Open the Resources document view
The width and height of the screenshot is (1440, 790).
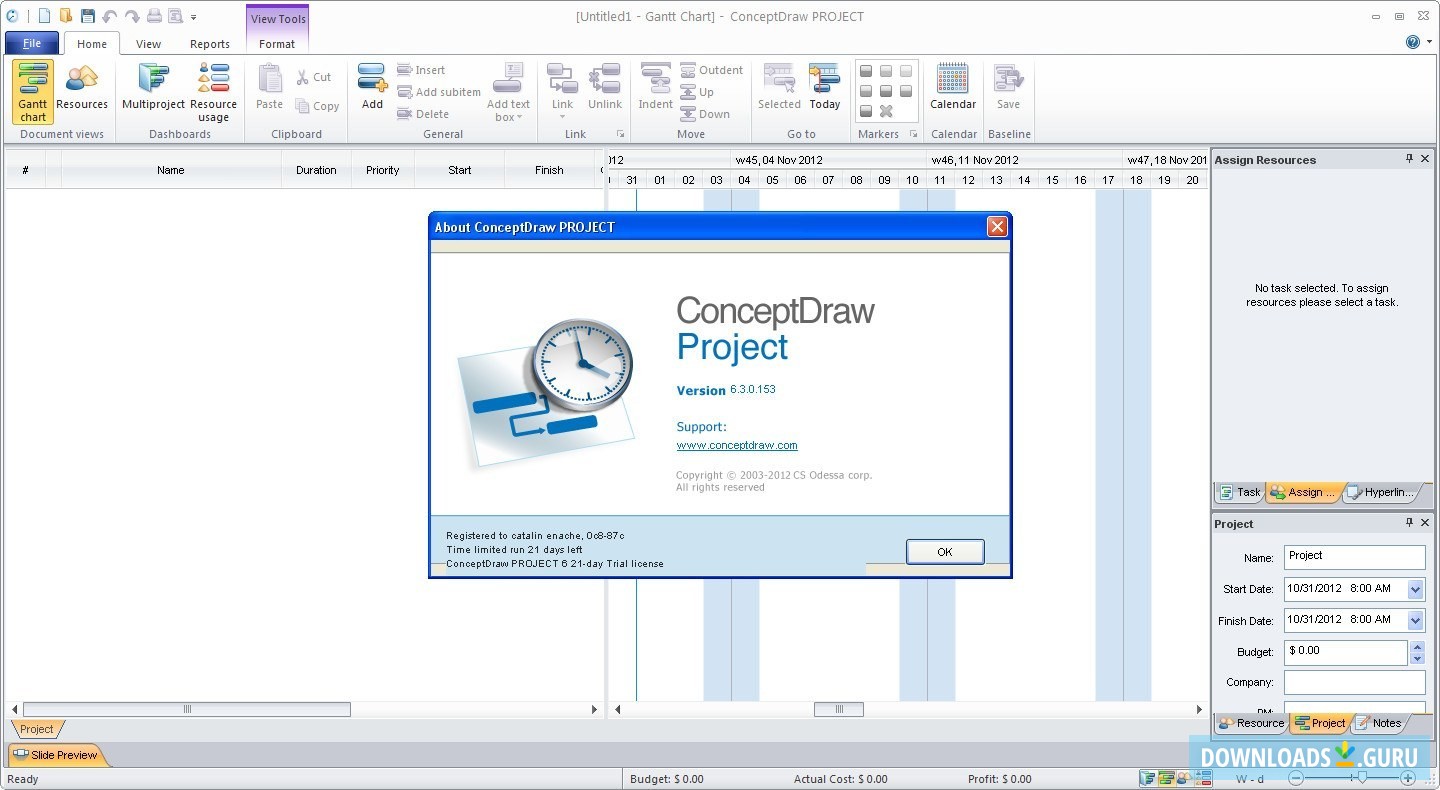[x=82, y=88]
